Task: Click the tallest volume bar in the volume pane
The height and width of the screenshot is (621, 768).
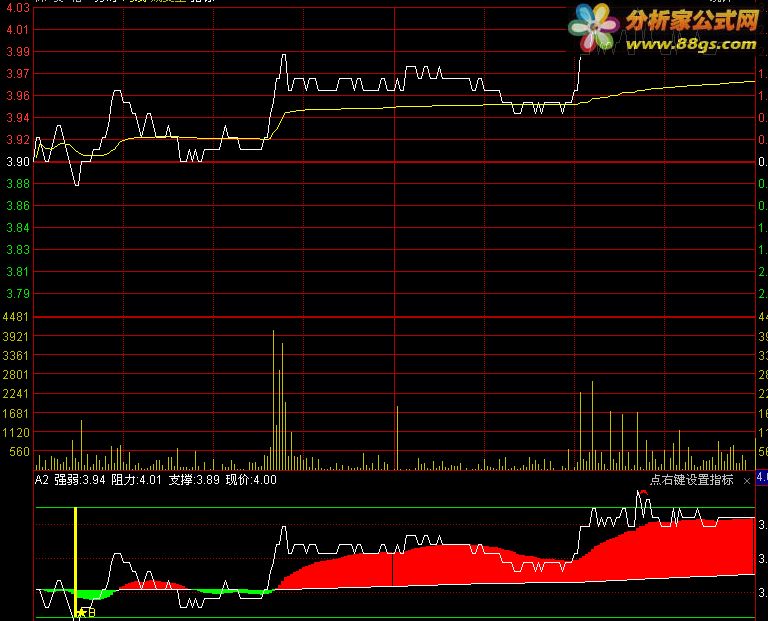Action: click(273, 400)
